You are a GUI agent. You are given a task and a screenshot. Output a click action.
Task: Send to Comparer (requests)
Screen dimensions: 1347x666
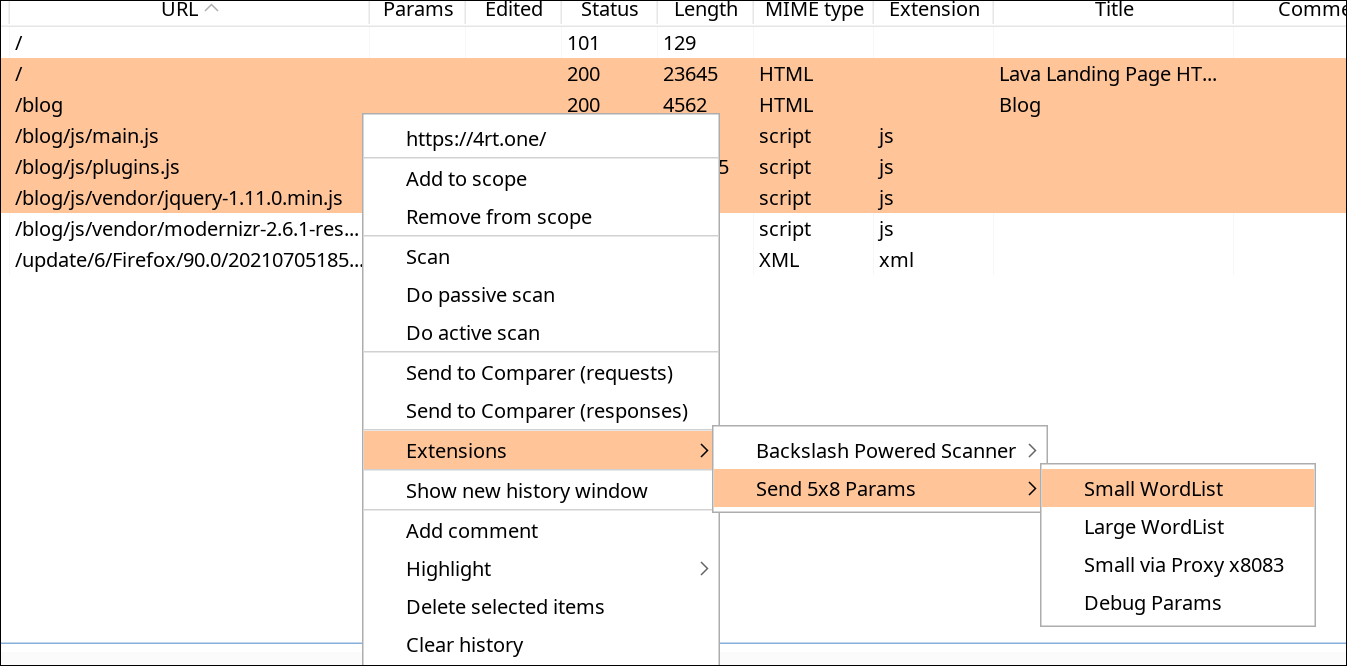[x=541, y=373]
